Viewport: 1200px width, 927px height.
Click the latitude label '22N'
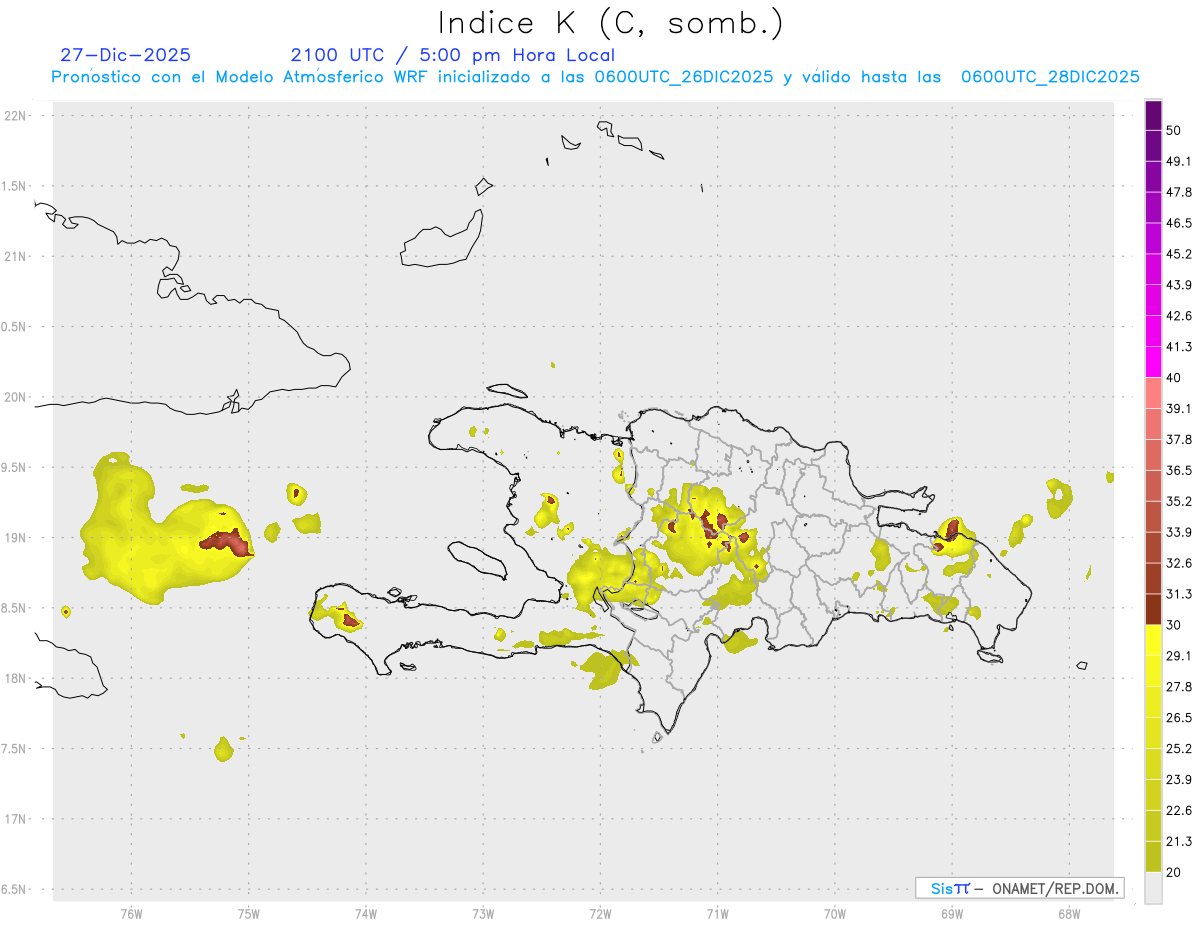click(16, 116)
